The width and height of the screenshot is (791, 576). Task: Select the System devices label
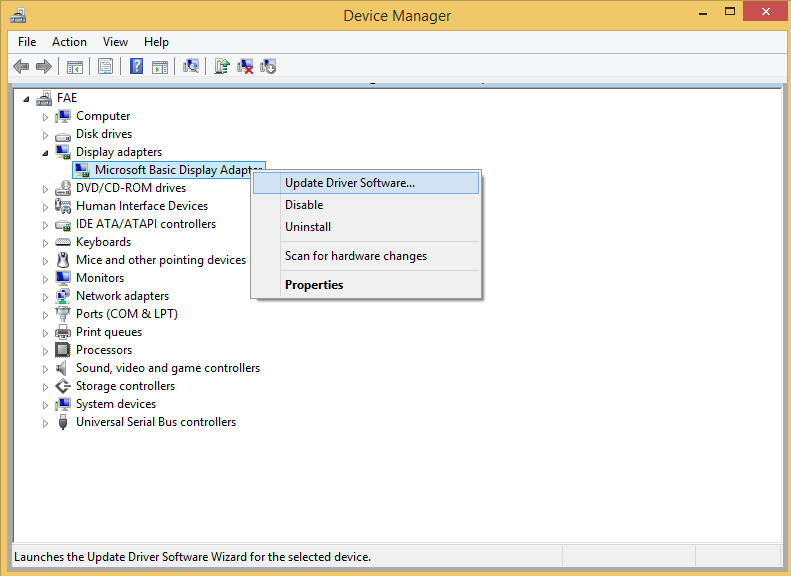[116, 404]
